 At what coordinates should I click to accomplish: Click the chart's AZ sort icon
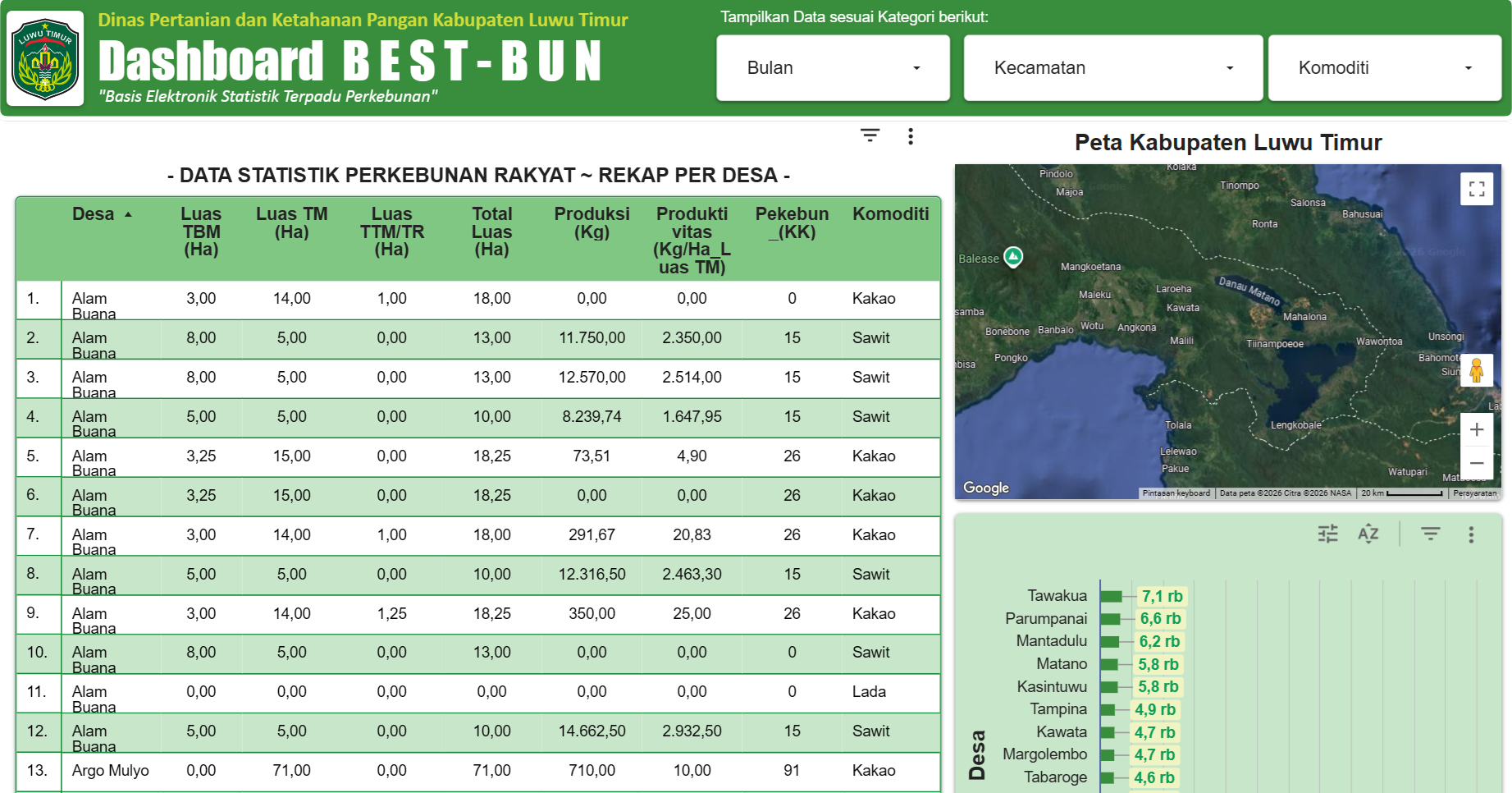coord(1368,534)
